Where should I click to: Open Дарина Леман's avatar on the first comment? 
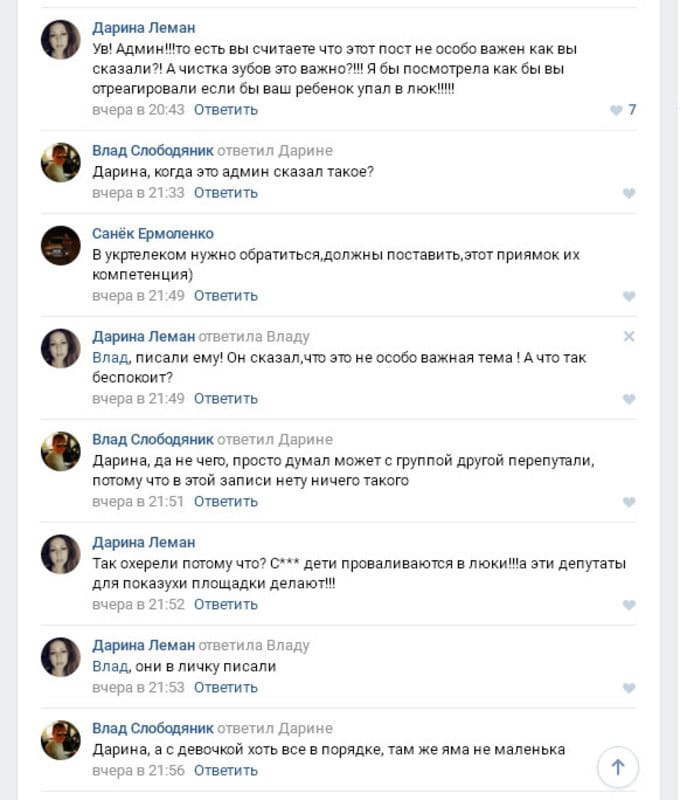coord(60,40)
